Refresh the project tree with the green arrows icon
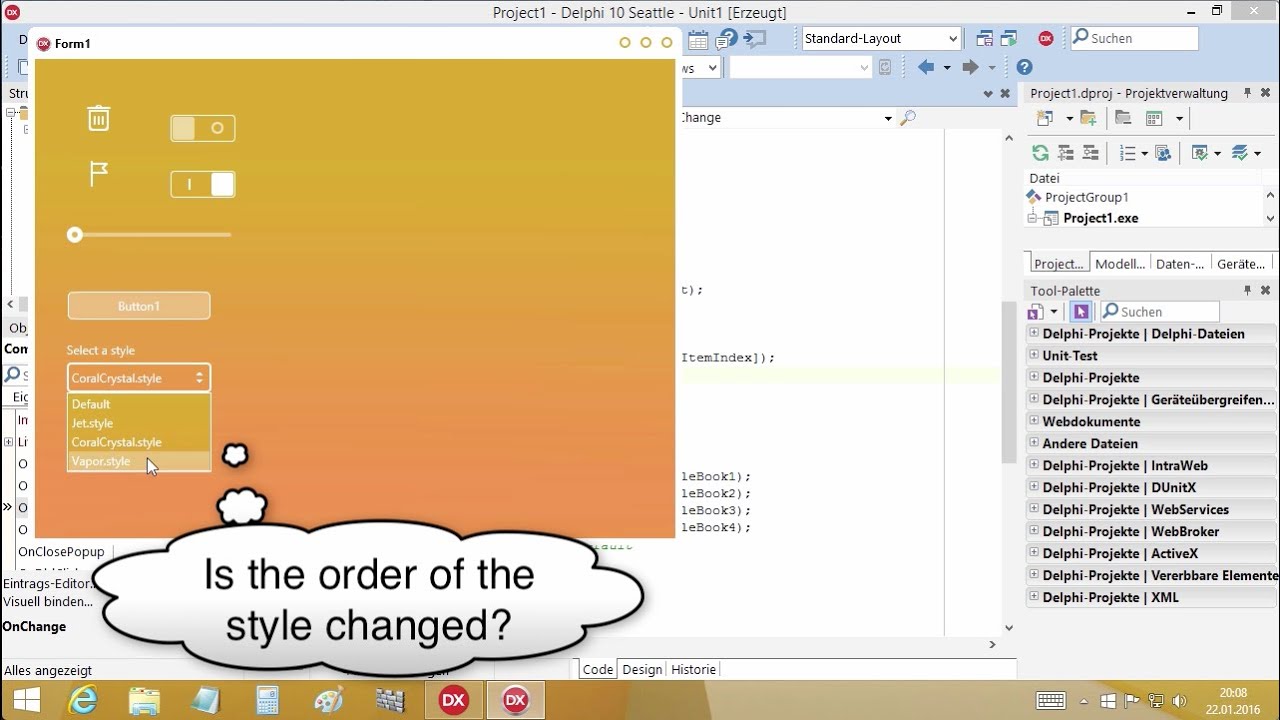1280x720 pixels. 1040,153
